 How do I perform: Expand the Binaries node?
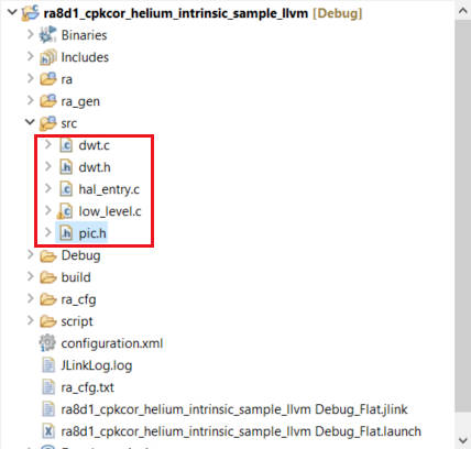(x=30, y=34)
